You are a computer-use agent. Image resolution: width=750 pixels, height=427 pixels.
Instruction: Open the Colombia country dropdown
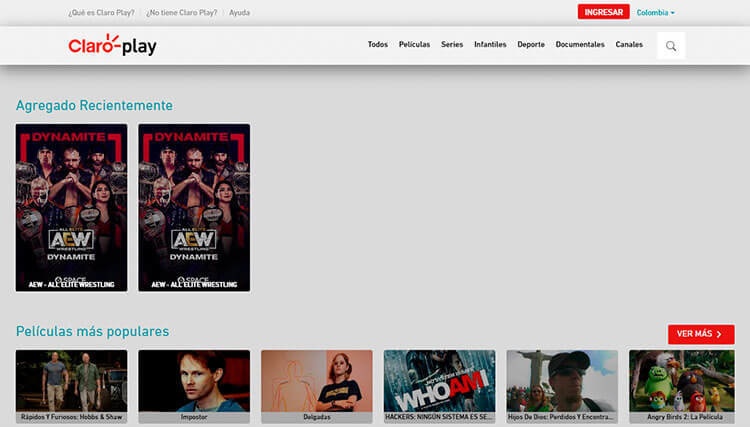[655, 13]
